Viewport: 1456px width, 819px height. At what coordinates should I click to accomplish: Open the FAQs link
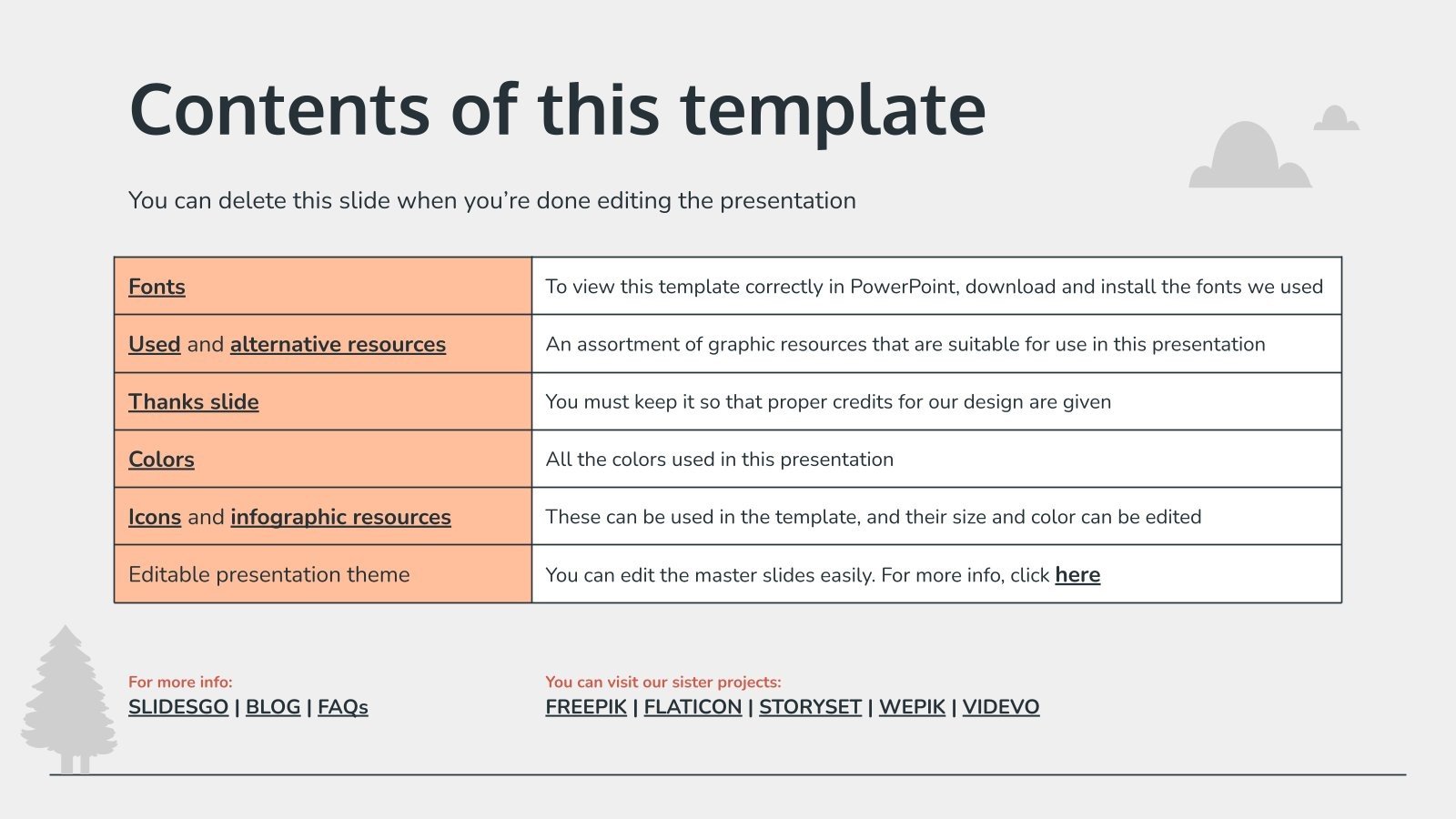(x=343, y=707)
